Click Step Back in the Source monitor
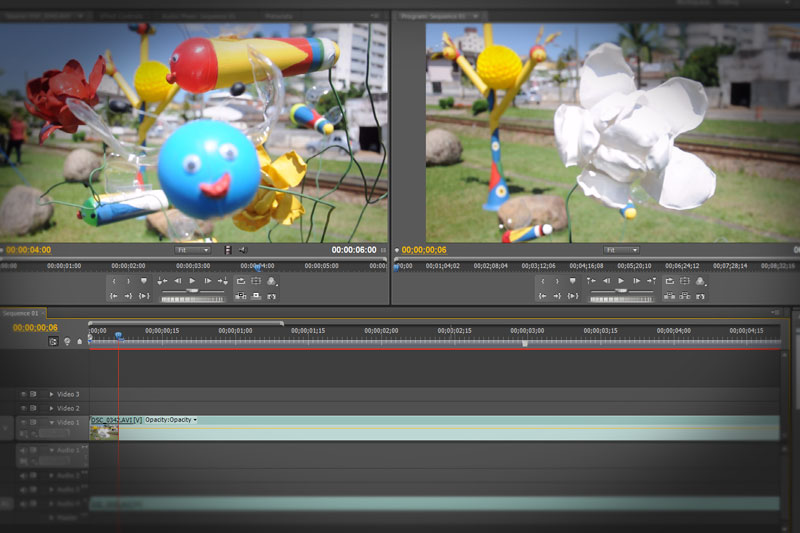Screen dimensions: 800x533 (177, 282)
